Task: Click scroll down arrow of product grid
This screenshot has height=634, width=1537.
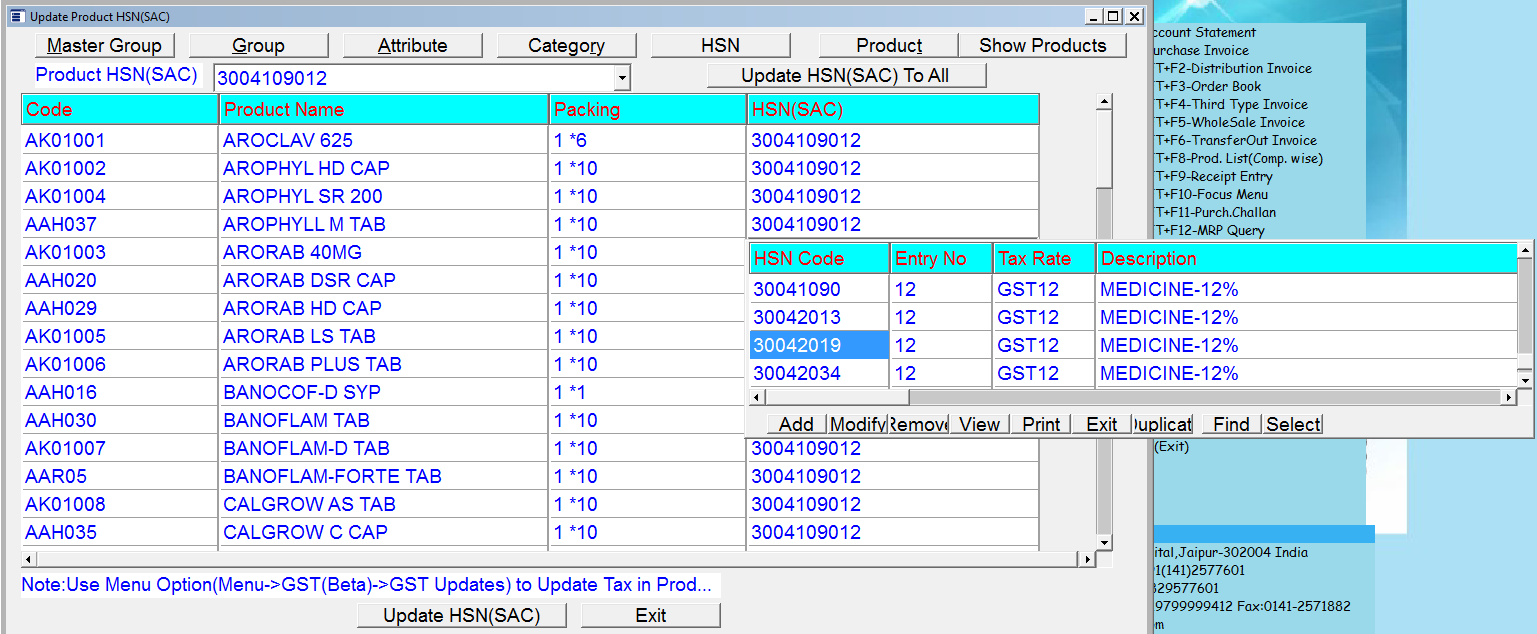Action: [1104, 543]
